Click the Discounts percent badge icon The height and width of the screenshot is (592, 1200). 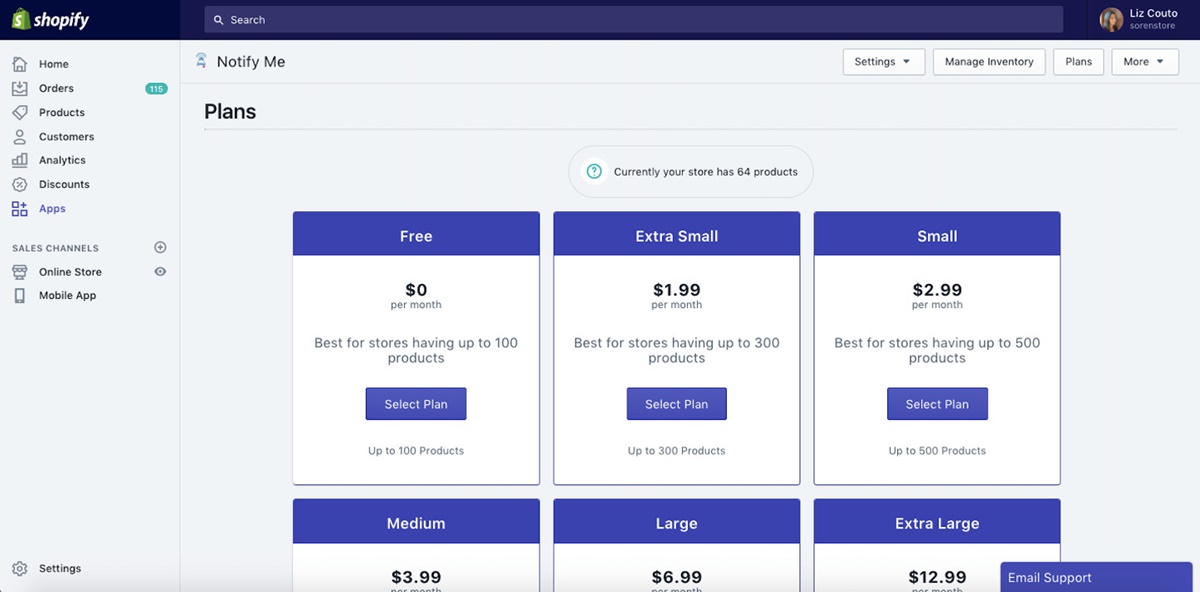(20, 184)
